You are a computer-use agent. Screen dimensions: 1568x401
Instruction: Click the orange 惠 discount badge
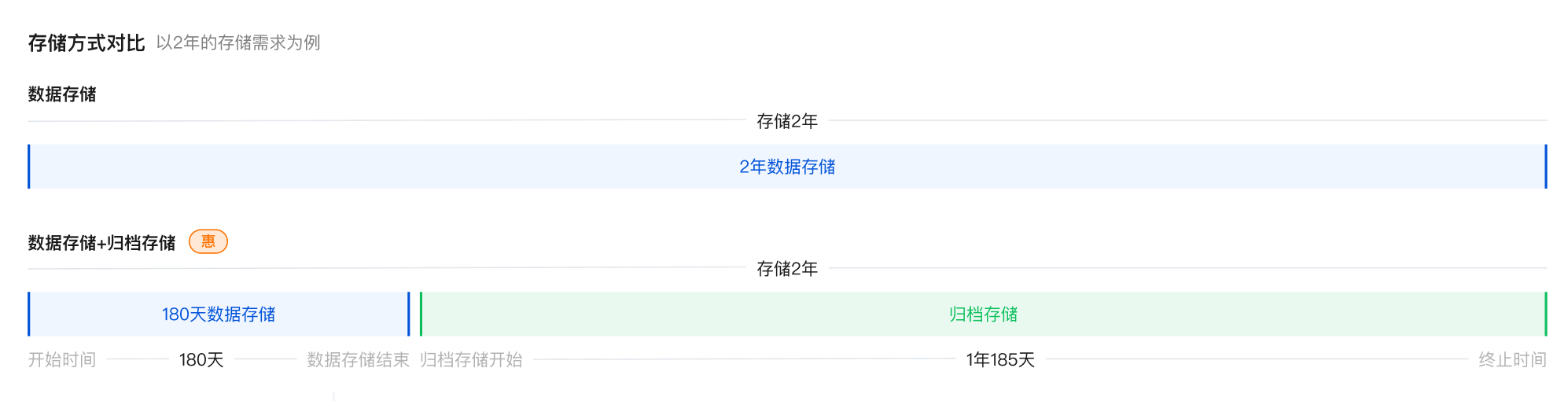coord(208,241)
